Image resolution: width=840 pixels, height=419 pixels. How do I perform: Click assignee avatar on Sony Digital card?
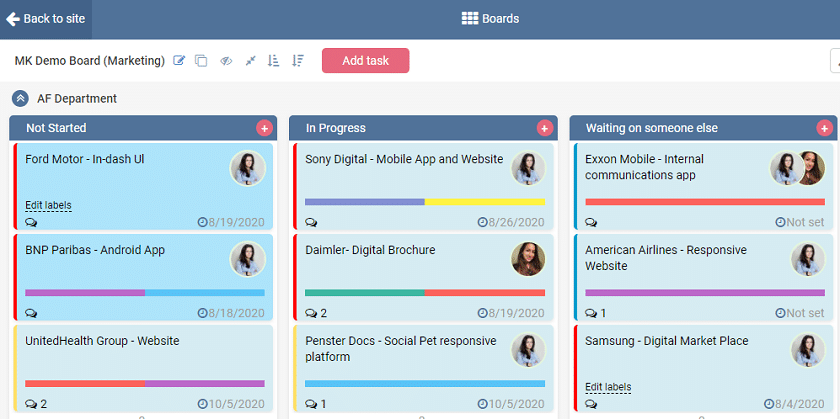coord(528,168)
